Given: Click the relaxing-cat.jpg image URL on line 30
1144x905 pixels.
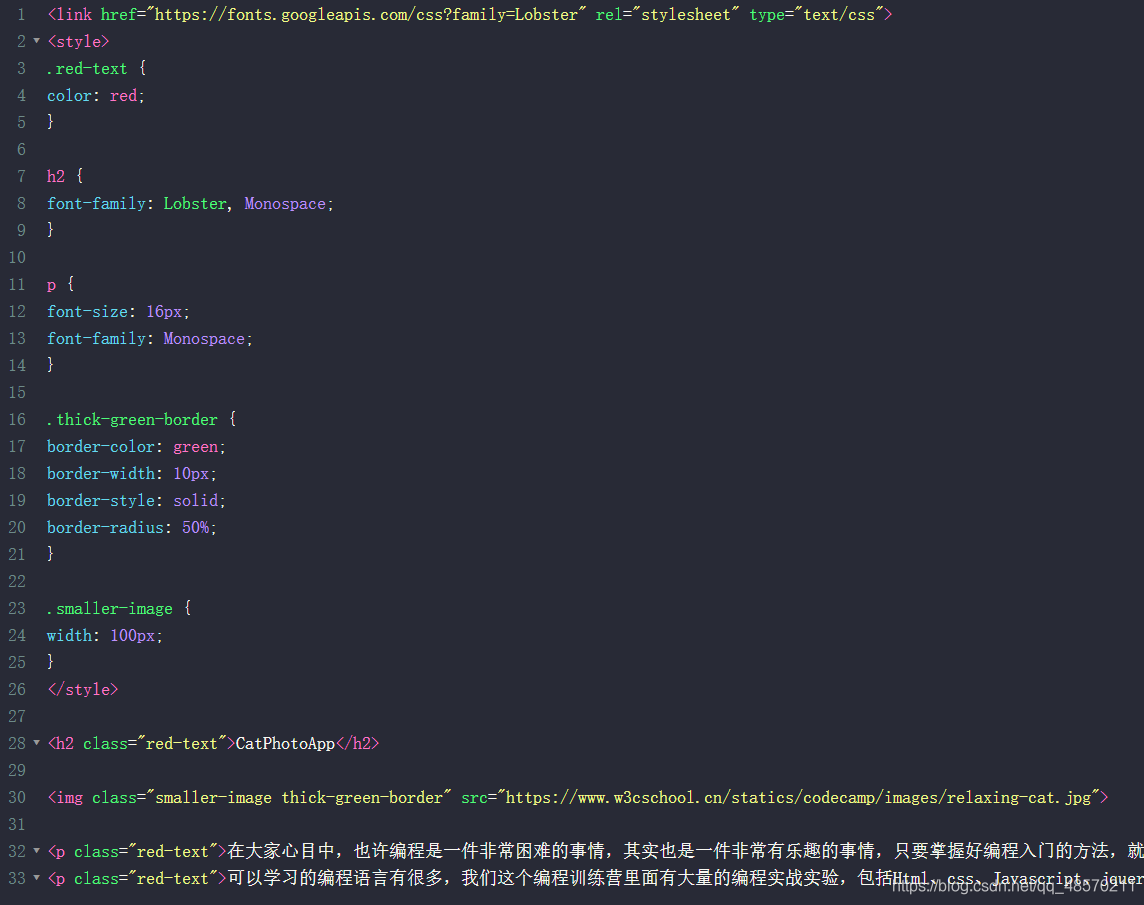Looking at the screenshot, I should [797, 798].
